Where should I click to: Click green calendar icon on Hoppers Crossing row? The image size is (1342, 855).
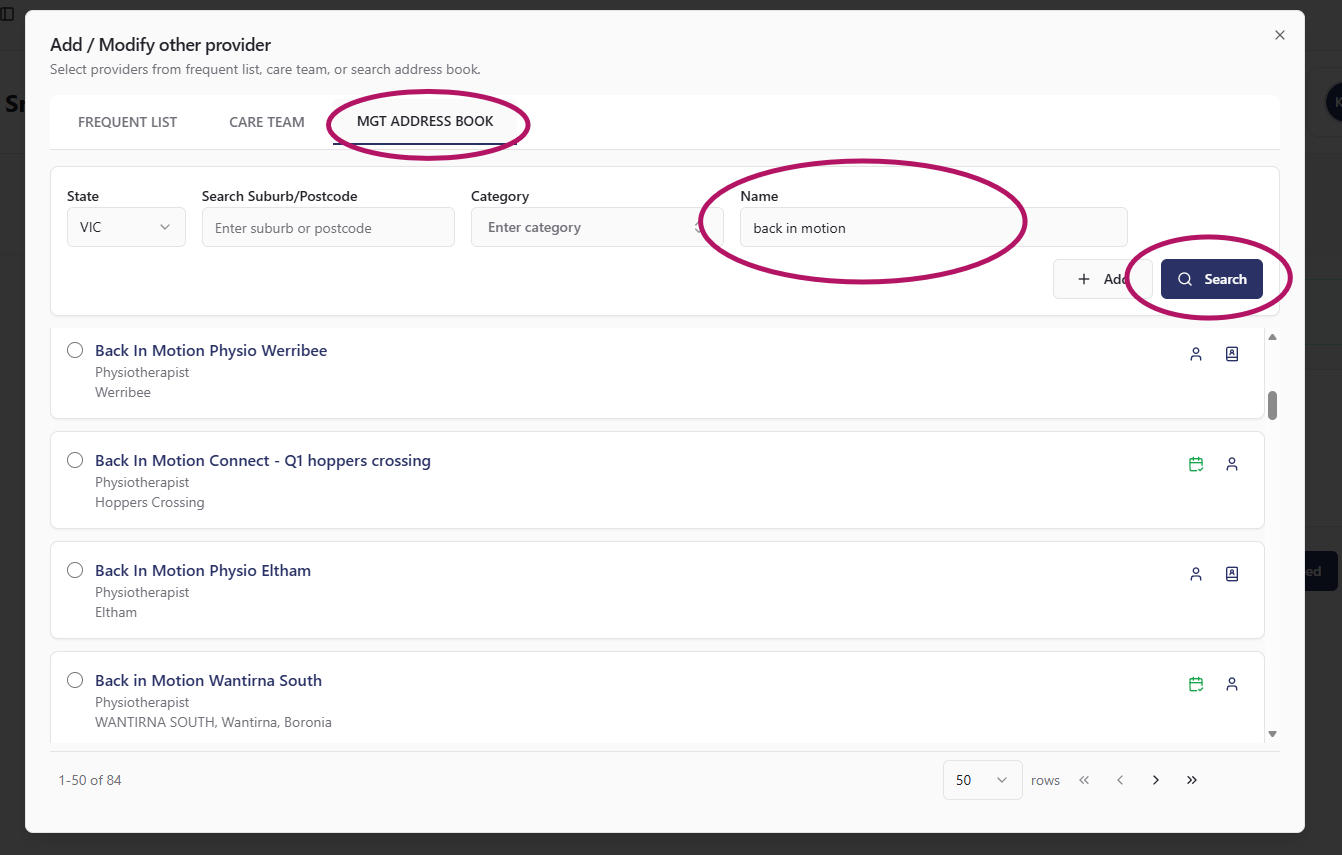tap(1196, 464)
